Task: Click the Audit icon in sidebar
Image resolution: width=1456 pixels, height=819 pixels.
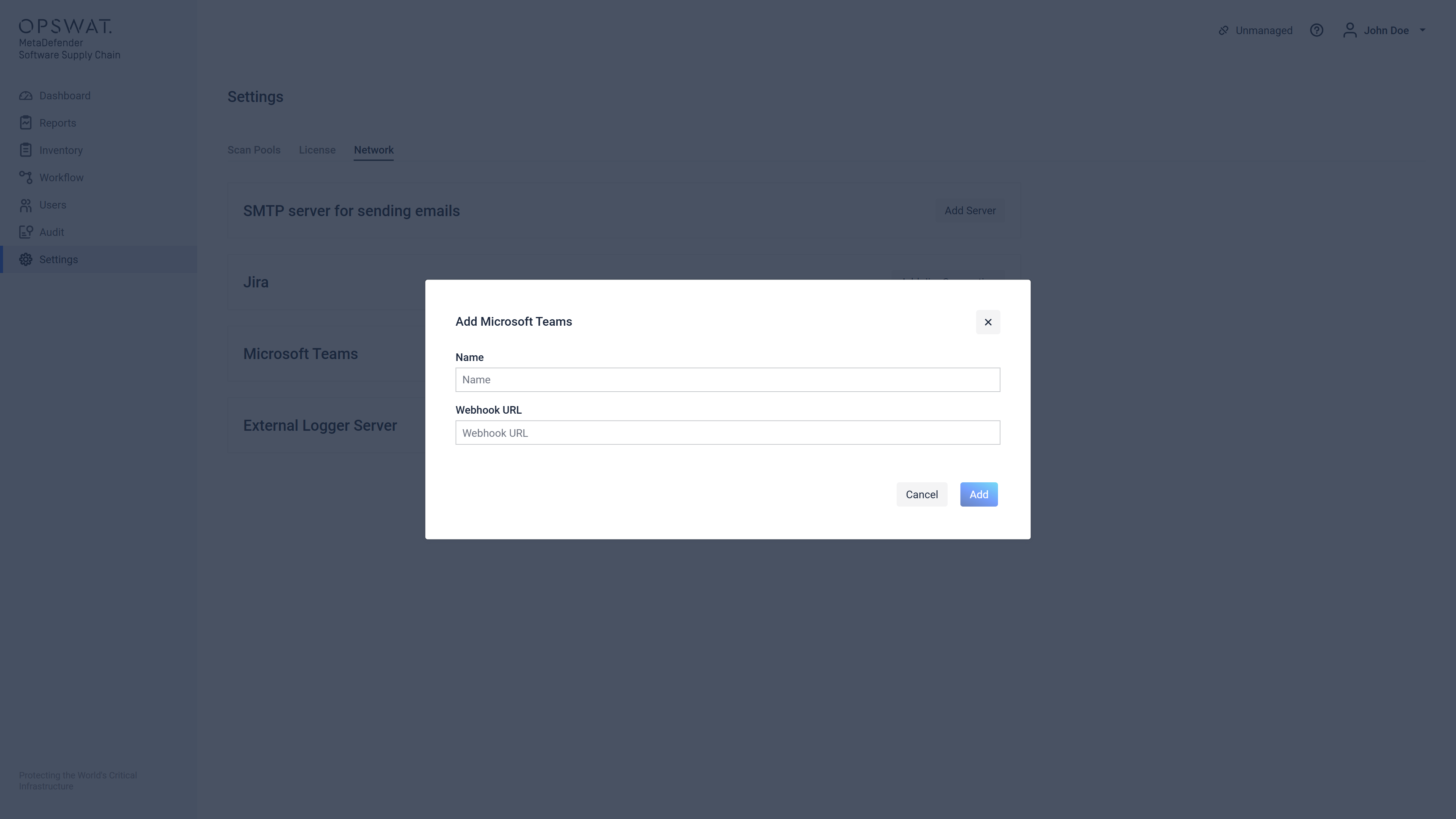Action: click(x=25, y=232)
